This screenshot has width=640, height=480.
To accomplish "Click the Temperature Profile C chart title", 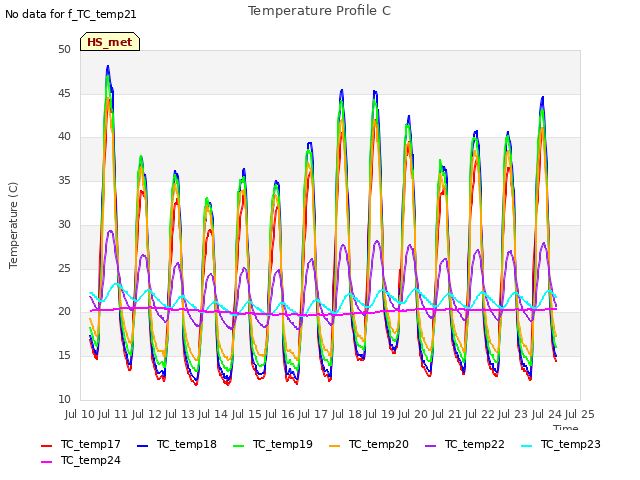I will 320,11.
